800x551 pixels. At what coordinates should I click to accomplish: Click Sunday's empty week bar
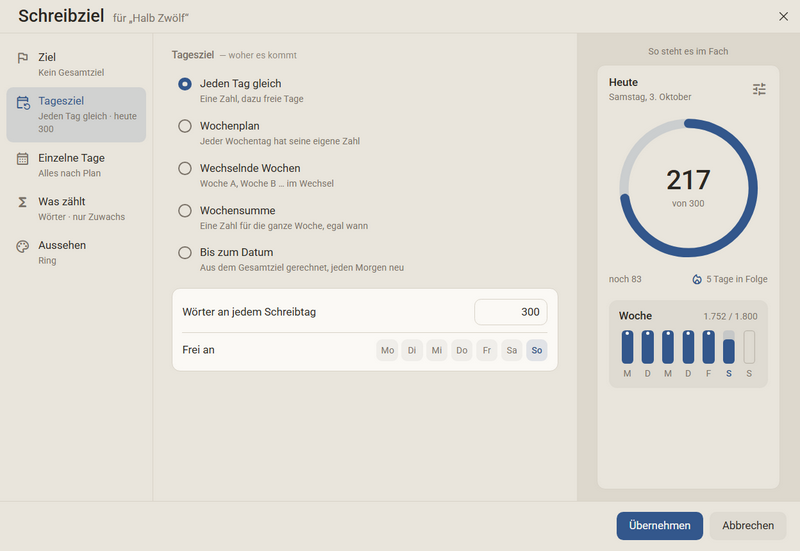[749, 347]
